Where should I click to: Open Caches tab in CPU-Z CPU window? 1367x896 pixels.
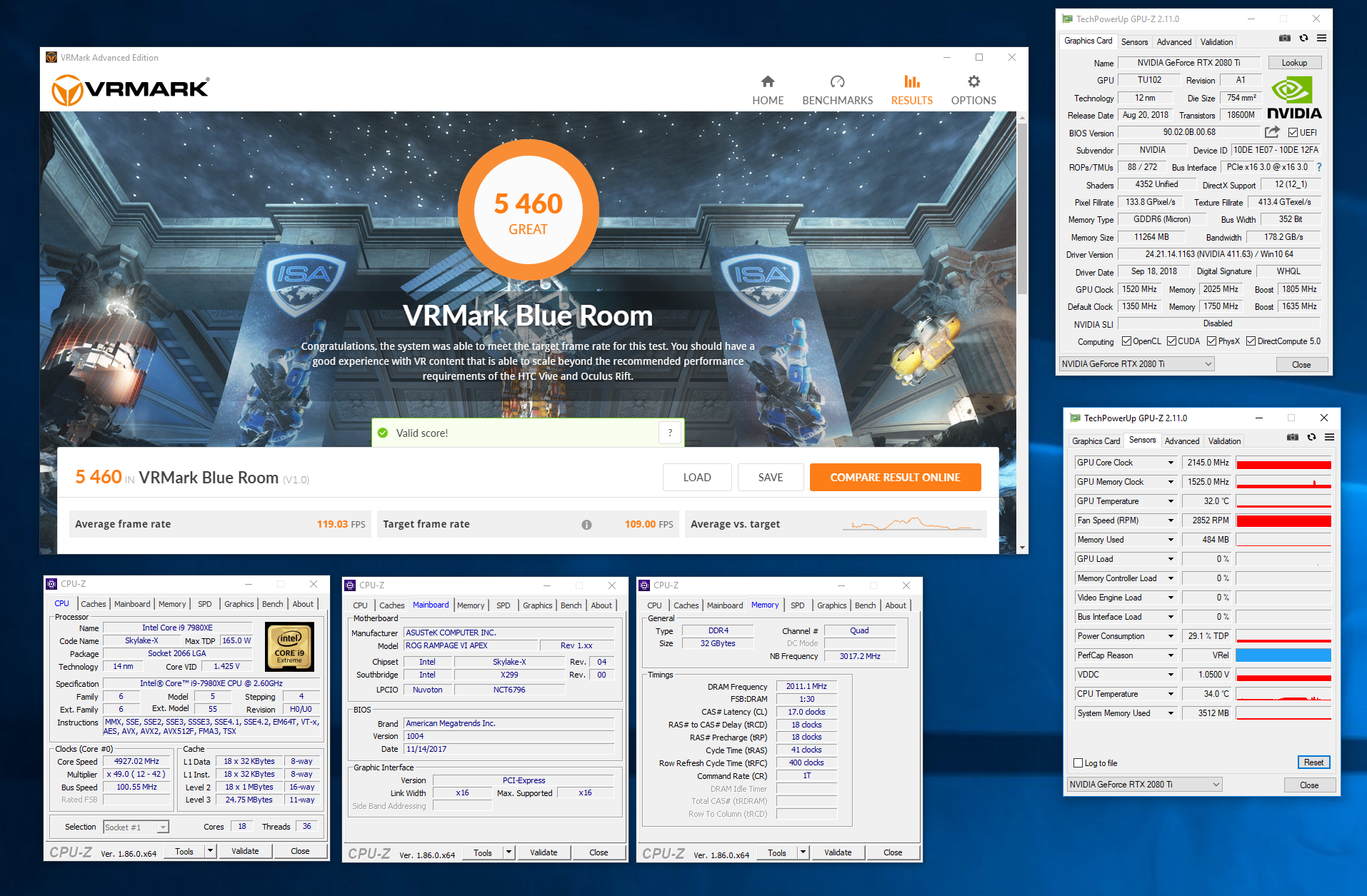click(93, 604)
